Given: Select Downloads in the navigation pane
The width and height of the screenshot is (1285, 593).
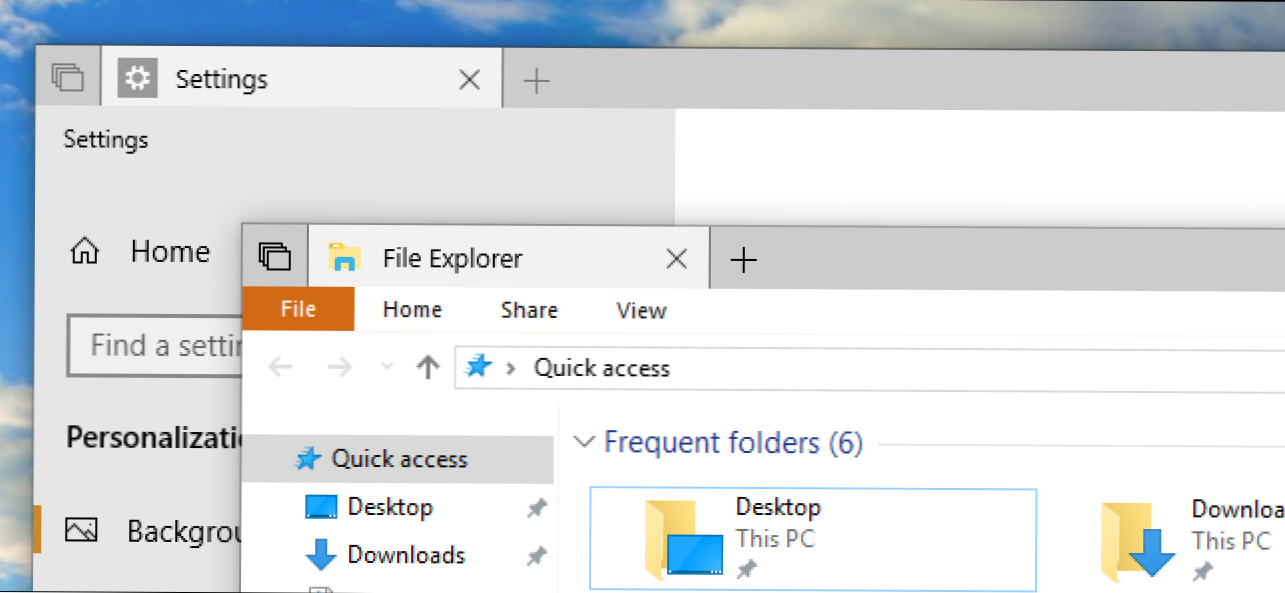Looking at the screenshot, I should coord(405,554).
